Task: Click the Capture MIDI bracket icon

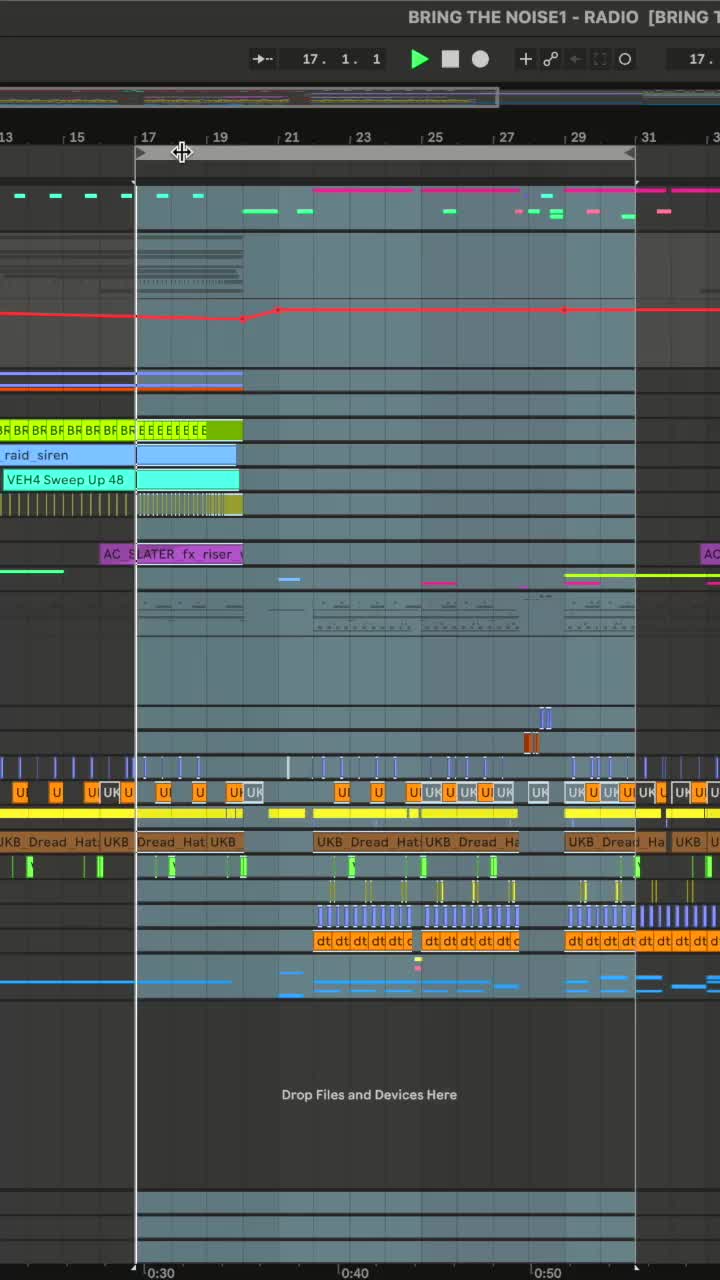Action: point(600,59)
